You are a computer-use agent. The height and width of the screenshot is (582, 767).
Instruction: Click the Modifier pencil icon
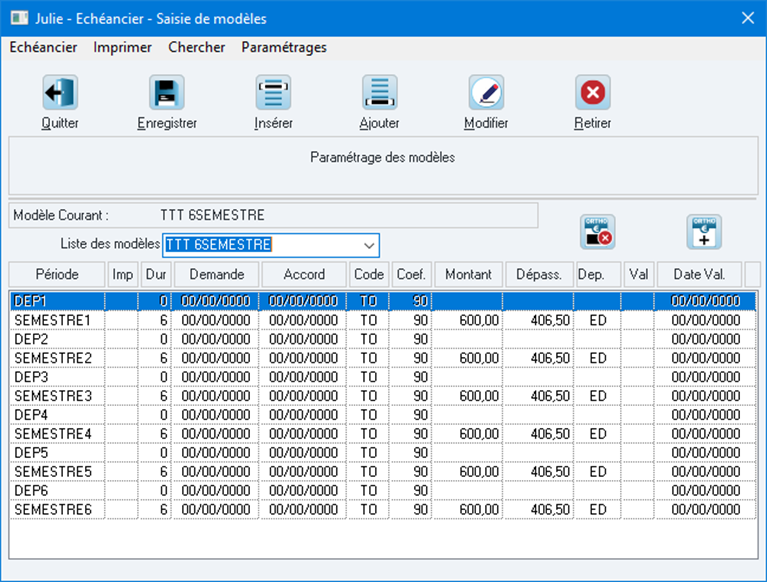click(486, 92)
